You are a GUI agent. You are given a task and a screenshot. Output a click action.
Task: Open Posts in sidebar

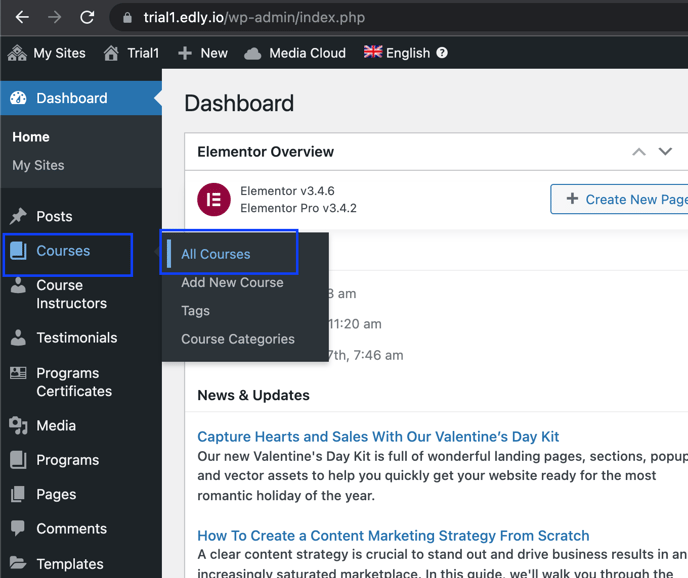[x=54, y=216]
